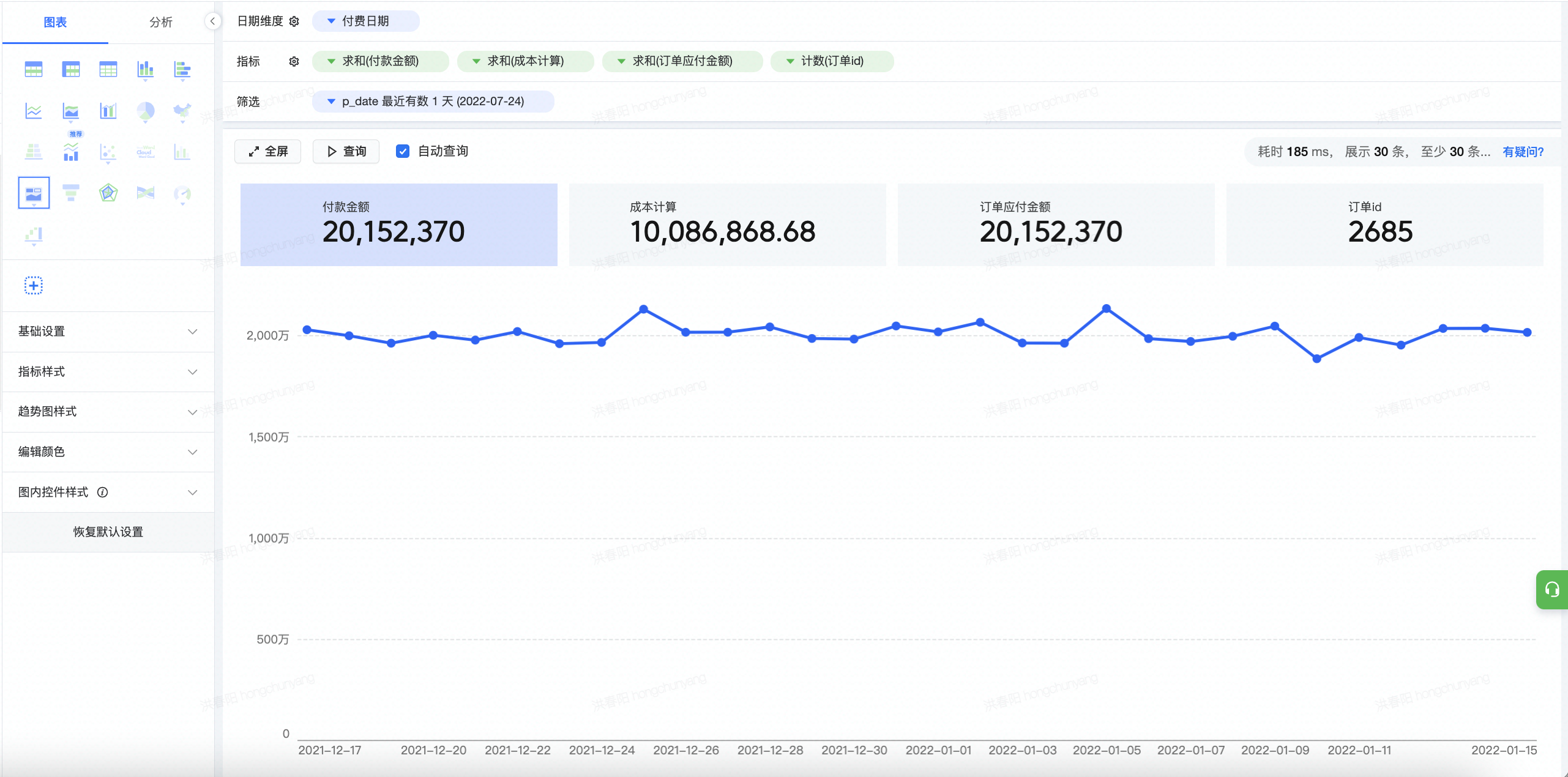Image resolution: width=1568 pixels, height=777 pixels.
Task: Expand the 基础设置 section
Action: [x=108, y=332]
